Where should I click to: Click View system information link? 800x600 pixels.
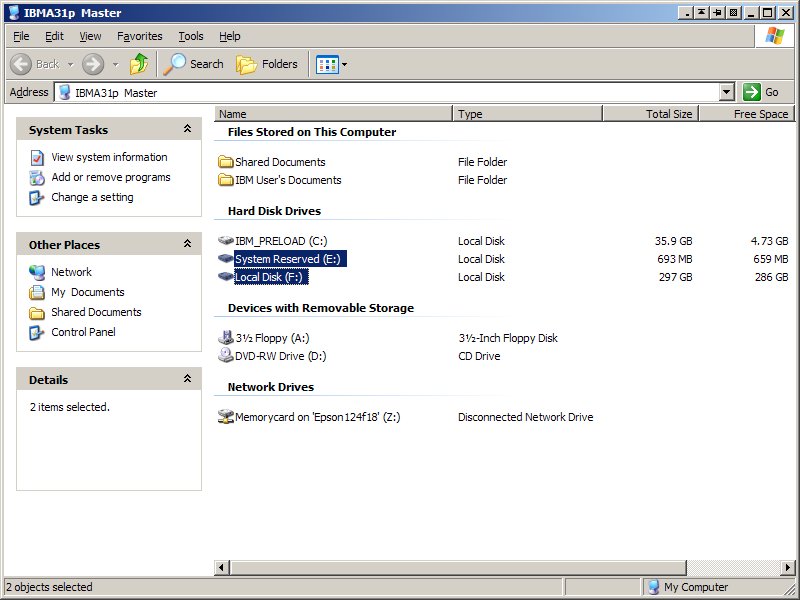click(x=109, y=157)
